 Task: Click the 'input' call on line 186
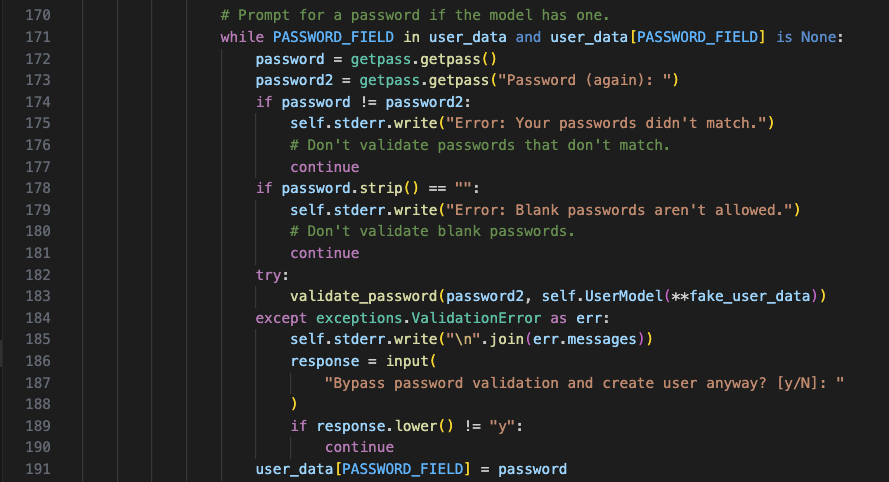tap(407, 361)
